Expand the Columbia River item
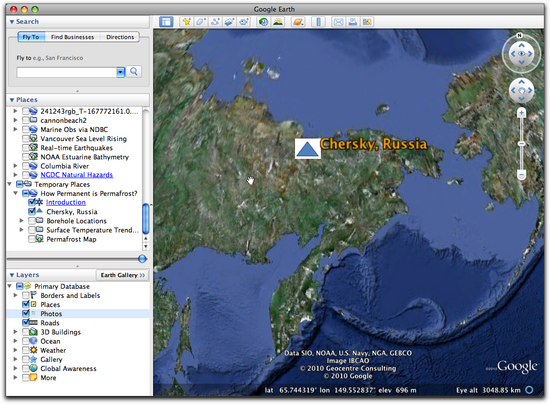Viewport: 550px width, 404px height. [x=15, y=166]
